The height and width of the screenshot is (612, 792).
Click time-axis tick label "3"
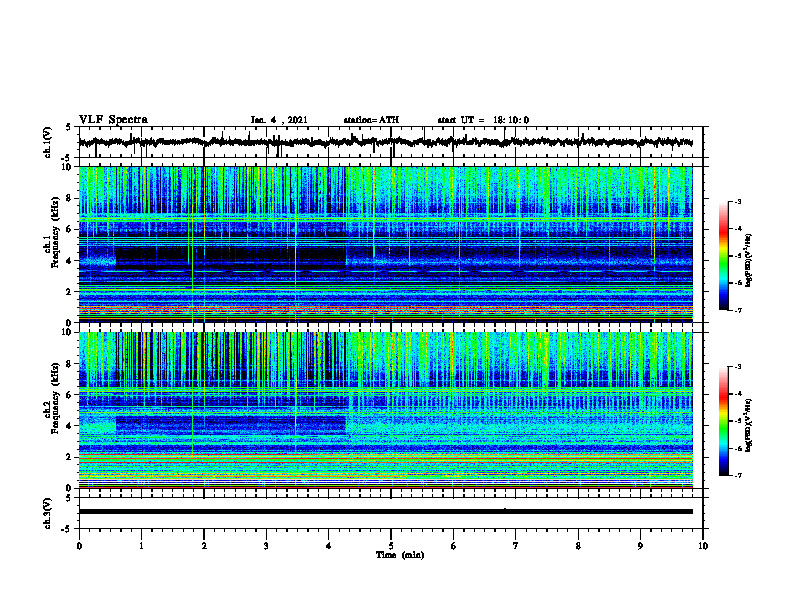pos(266,546)
